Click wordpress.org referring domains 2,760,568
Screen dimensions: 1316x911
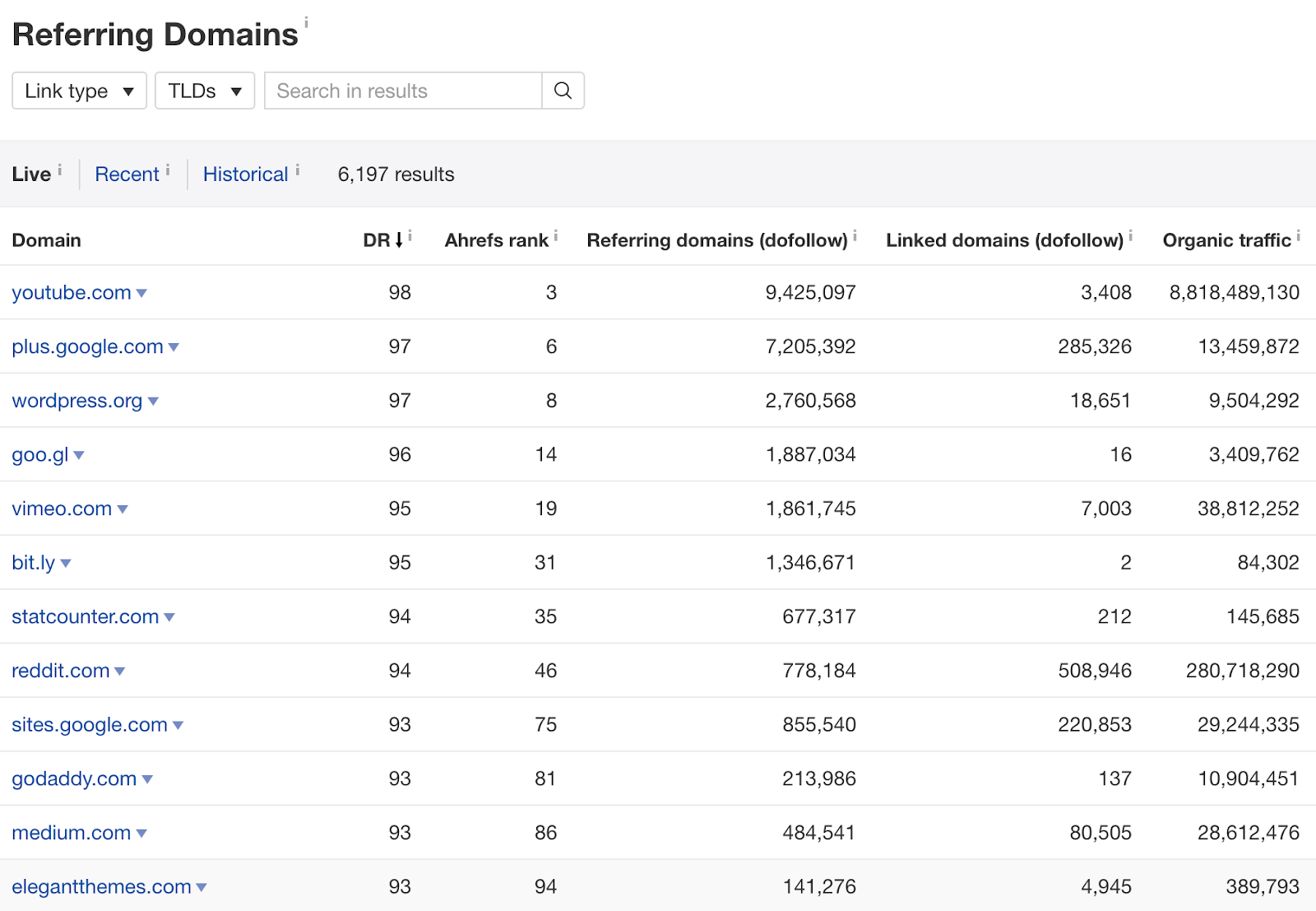810,401
